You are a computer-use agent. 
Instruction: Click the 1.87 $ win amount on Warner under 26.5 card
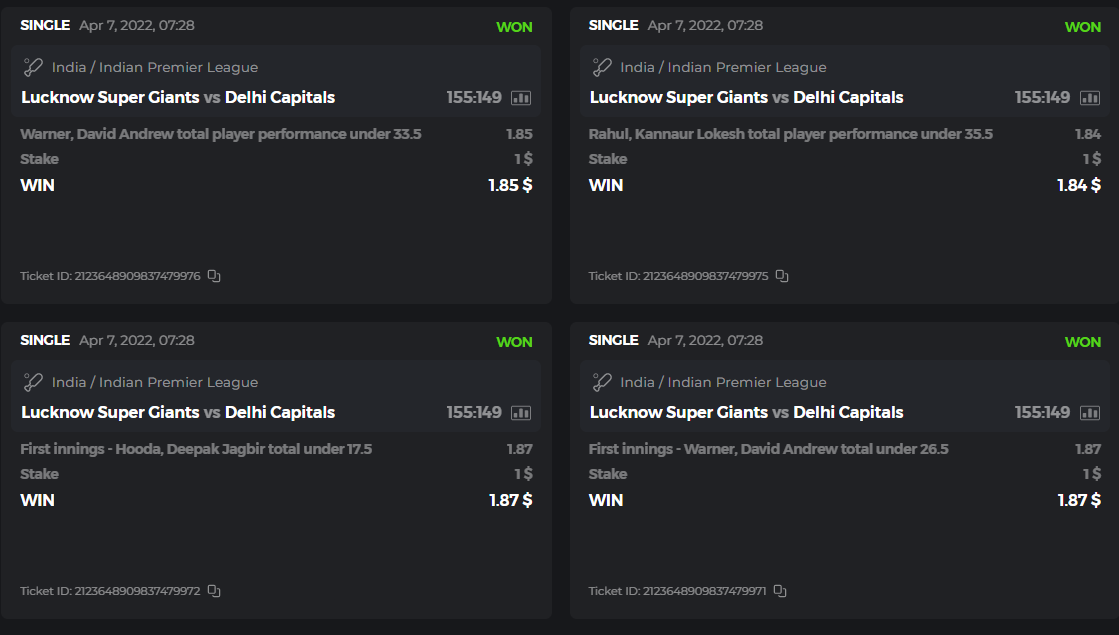pos(1079,500)
